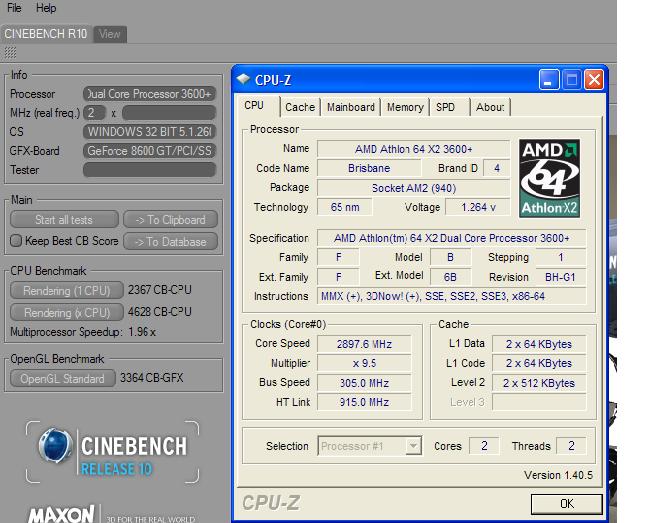This screenshot has height=523, width=669.
Task: Click the Level 2 value 2 x 512 KBytes
Action: (539, 383)
